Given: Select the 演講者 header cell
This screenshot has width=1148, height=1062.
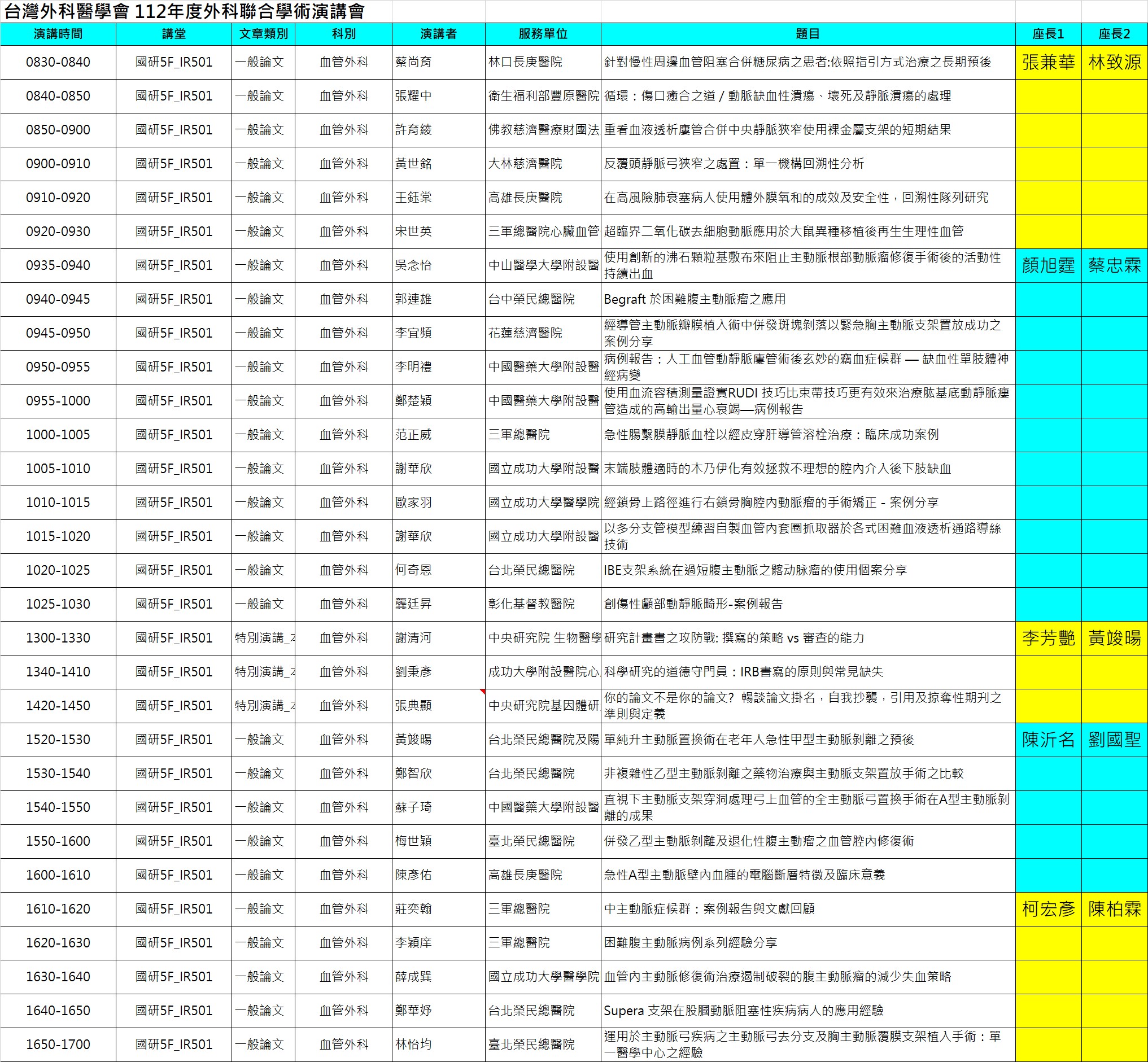Looking at the screenshot, I should (x=439, y=34).
